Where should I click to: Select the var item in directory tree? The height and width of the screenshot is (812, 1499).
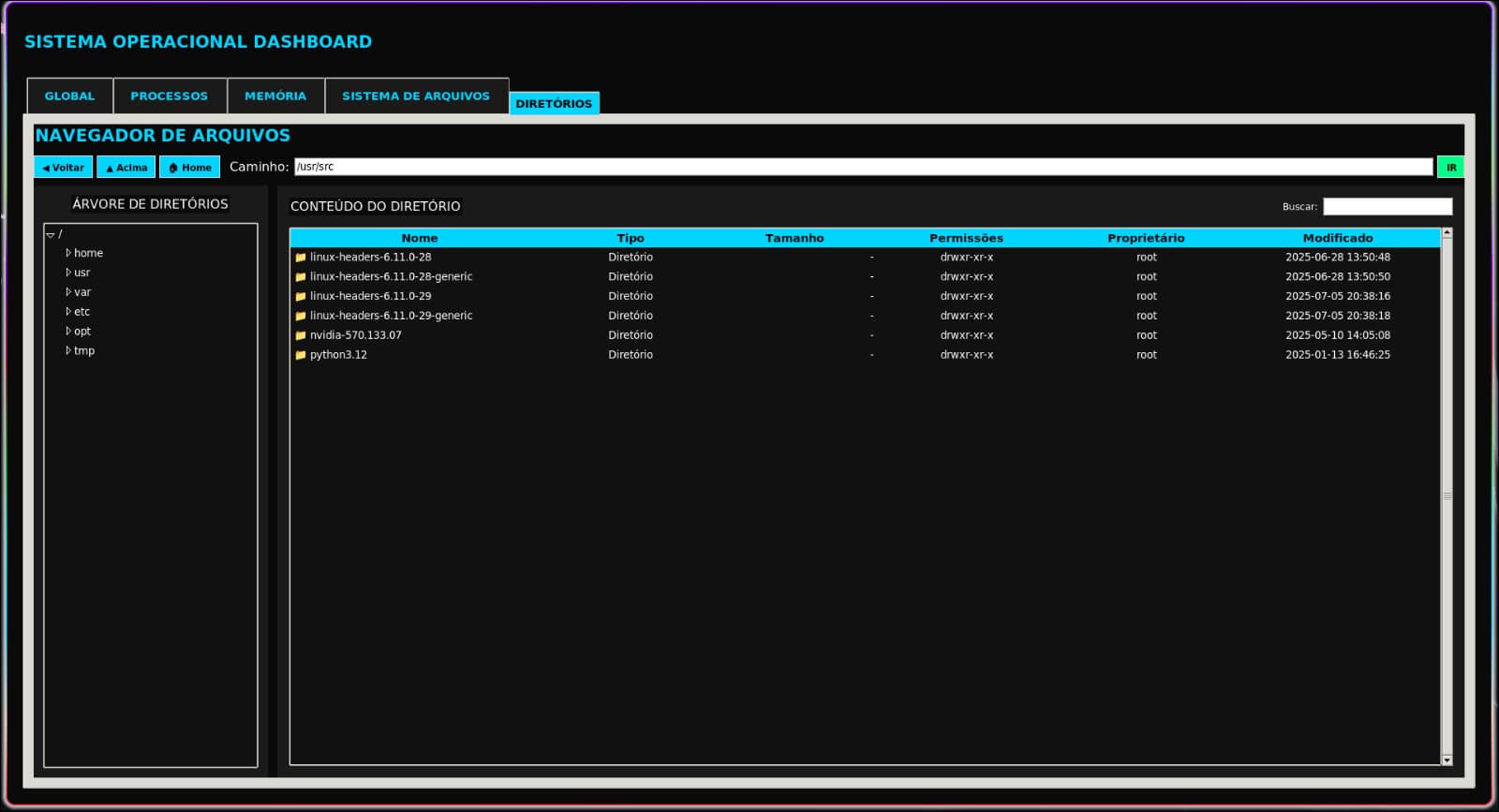pyautogui.click(x=82, y=292)
